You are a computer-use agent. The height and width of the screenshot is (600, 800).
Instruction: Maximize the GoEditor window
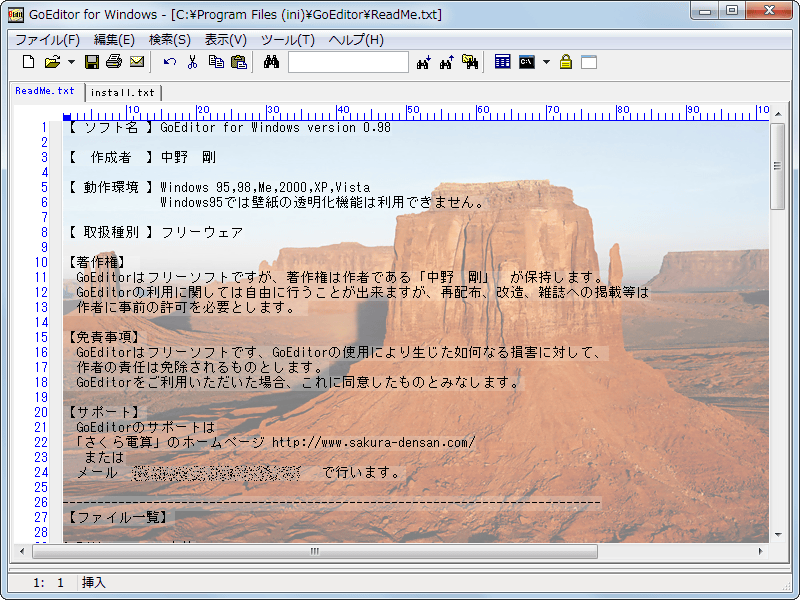[732, 11]
